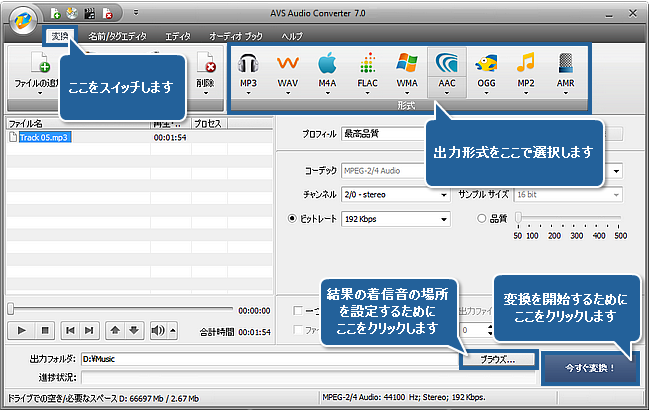Open the arrow beneath the FLAC label
The image size is (649, 410).
point(368,94)
